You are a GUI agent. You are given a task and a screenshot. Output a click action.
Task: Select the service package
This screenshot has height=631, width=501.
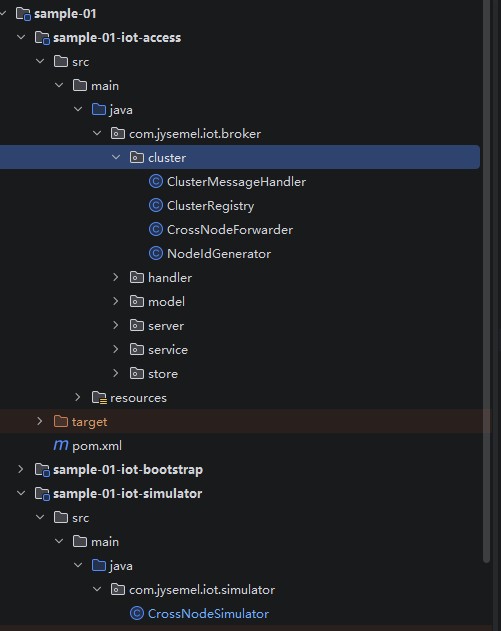pyautogui.click(x=168, y=350)
